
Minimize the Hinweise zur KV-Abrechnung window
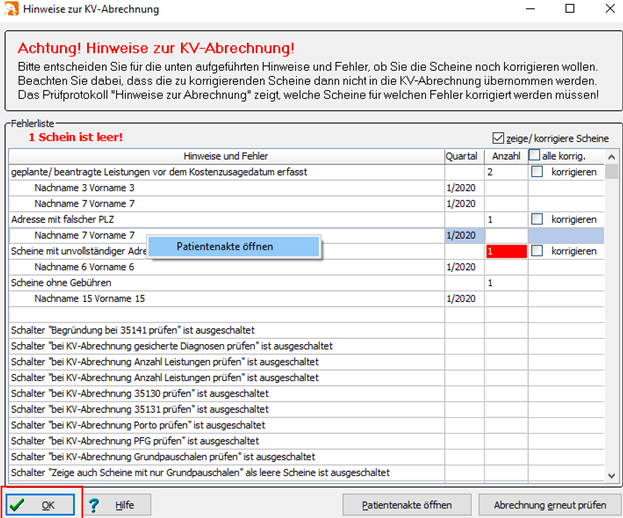point(530,8)
